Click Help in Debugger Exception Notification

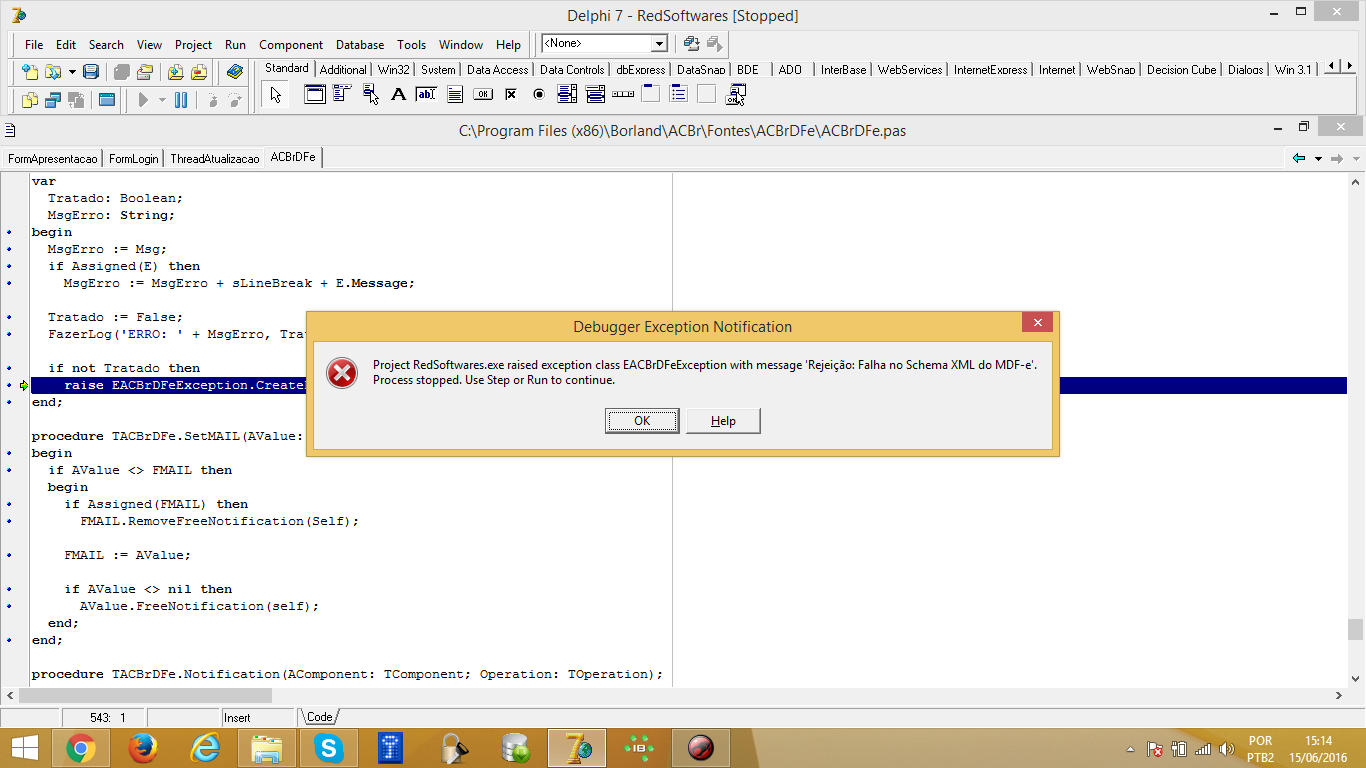coord(723,421)
